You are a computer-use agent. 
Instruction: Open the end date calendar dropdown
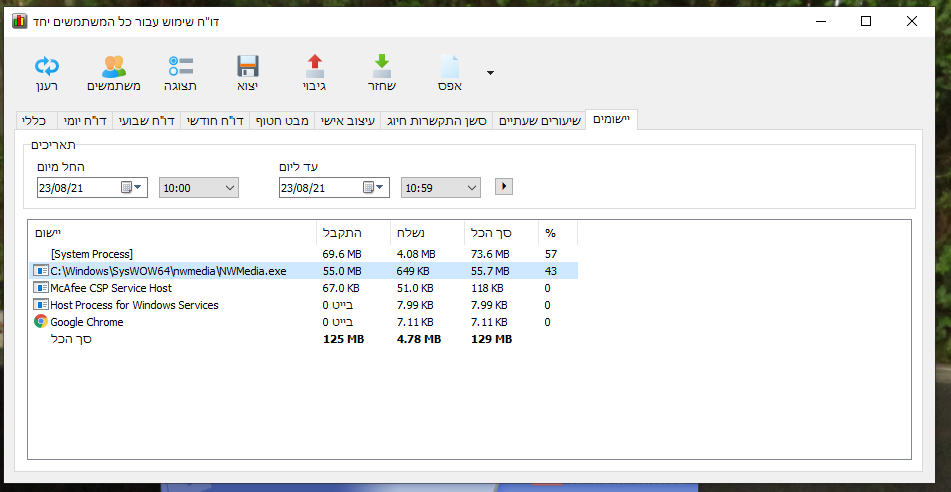pyautogui.click(x=374, y=187)
